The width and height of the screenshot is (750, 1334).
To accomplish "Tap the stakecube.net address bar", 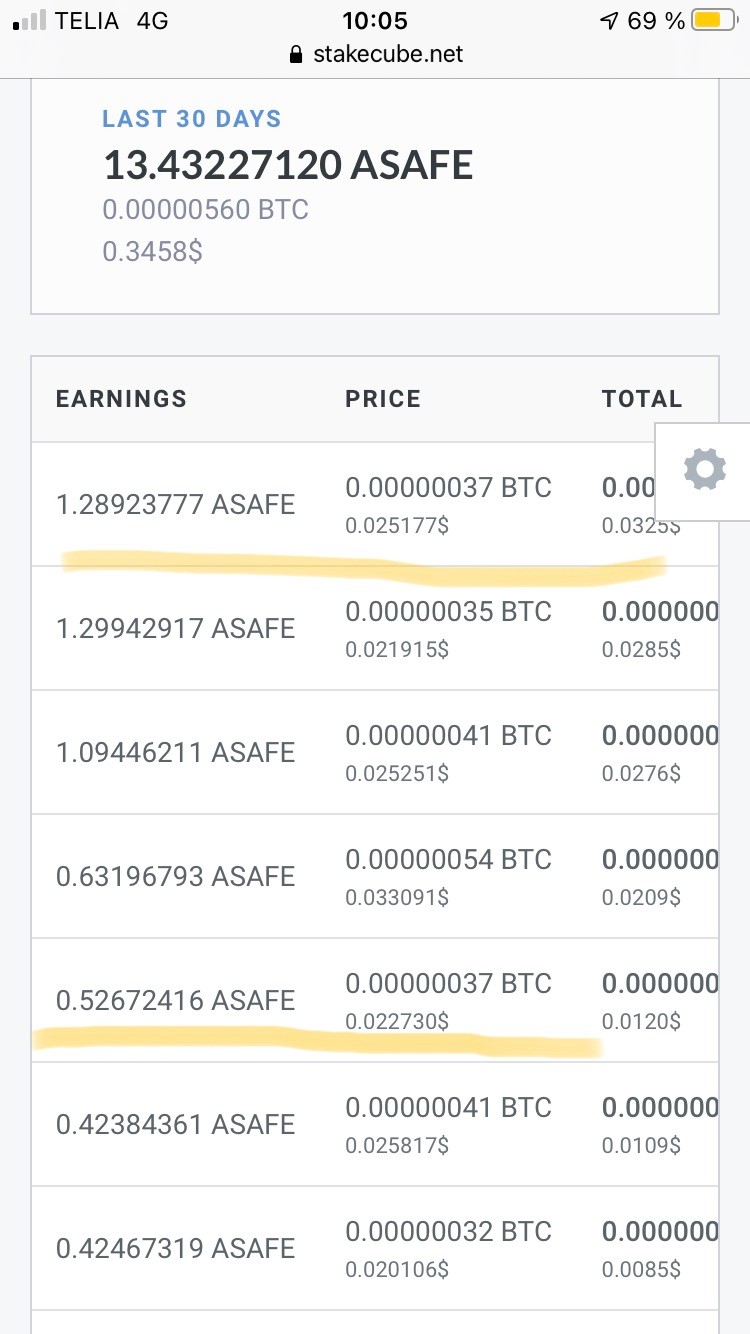I will pos(375,54).
